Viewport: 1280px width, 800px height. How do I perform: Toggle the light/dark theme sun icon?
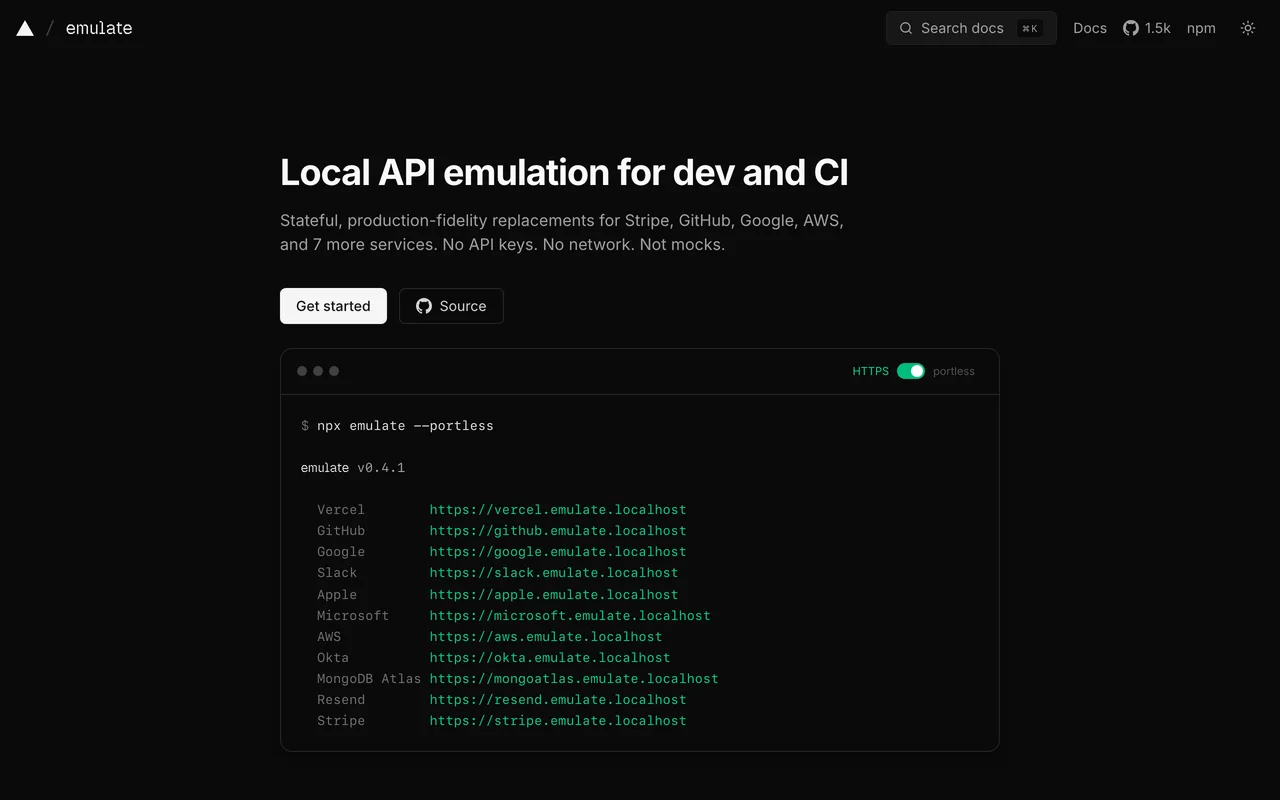tap(1248, 28)
